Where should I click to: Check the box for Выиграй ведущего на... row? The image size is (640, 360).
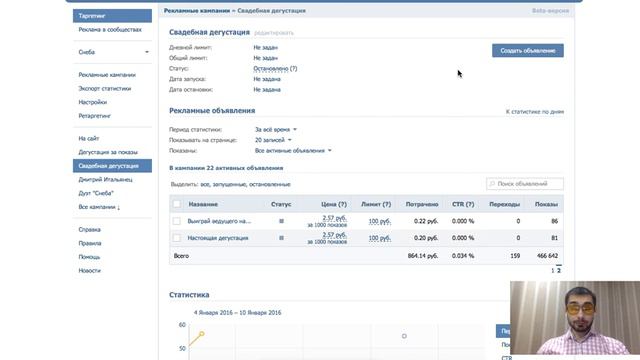pos(177,221)
